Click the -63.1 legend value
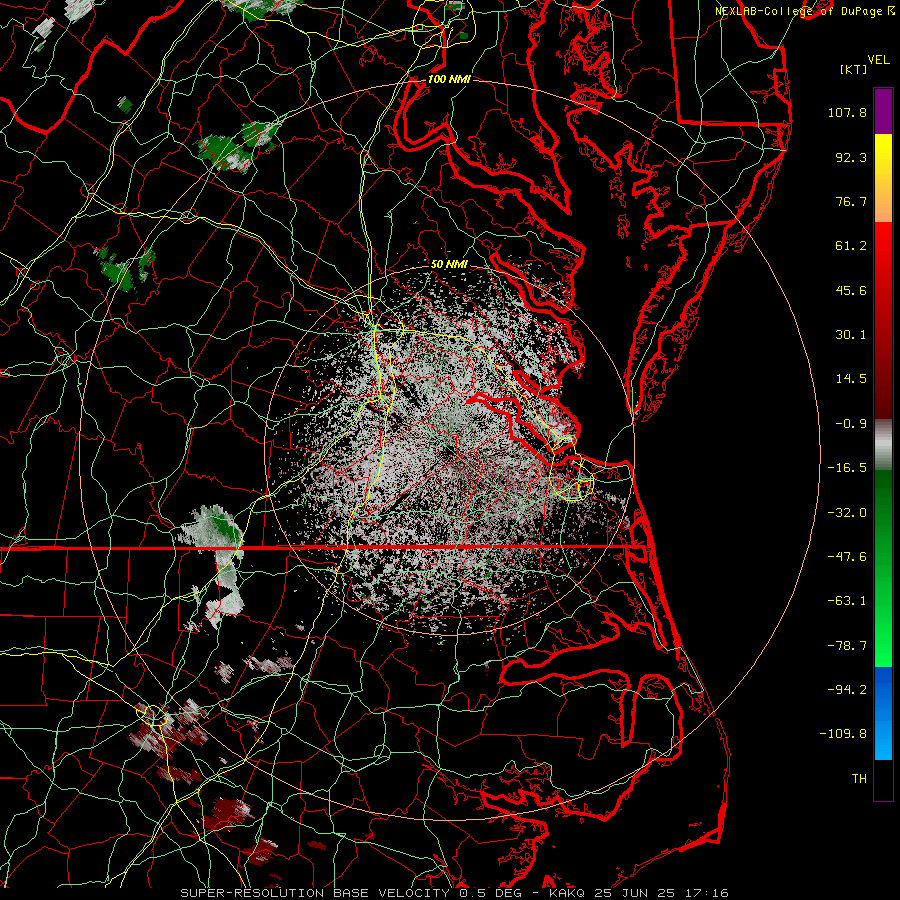The image size is (900, 900). point(847,601)
